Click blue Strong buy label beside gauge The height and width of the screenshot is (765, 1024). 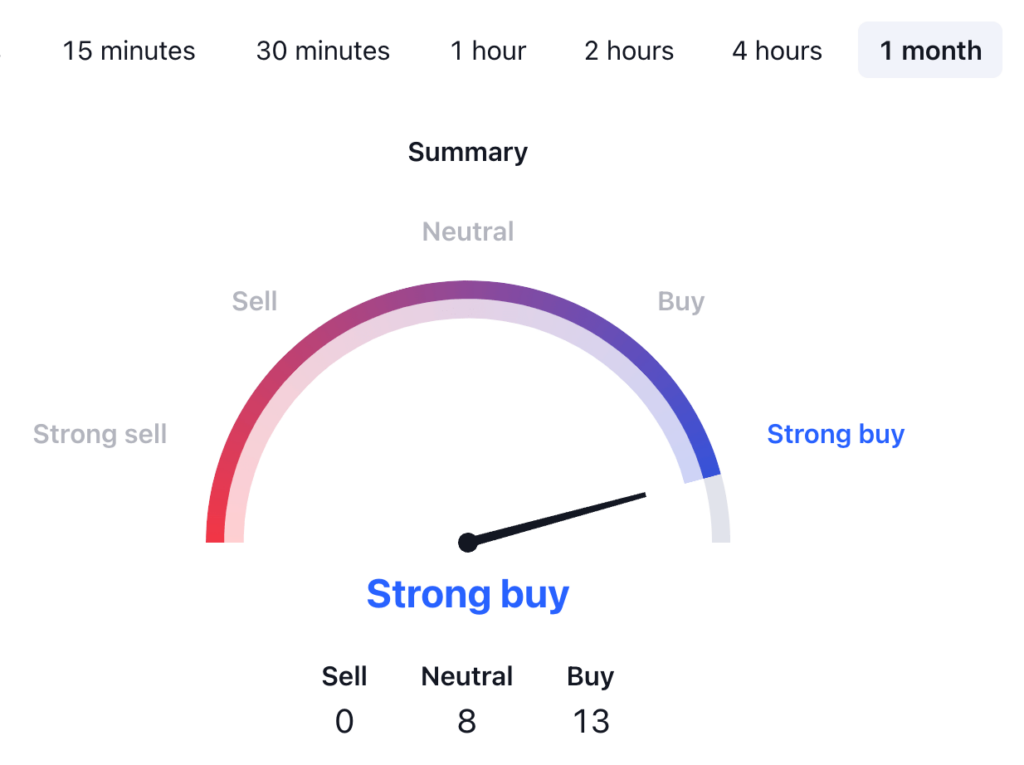(x=835, y=434)
